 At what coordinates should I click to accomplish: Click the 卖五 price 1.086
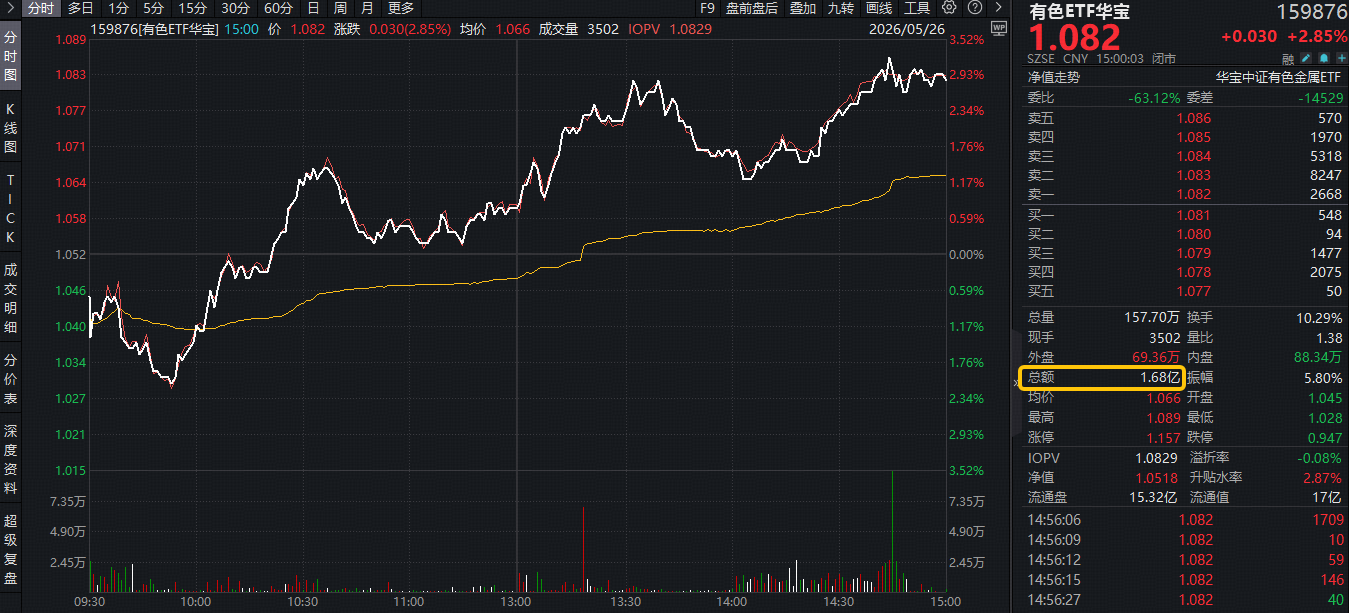(1193, 118)
